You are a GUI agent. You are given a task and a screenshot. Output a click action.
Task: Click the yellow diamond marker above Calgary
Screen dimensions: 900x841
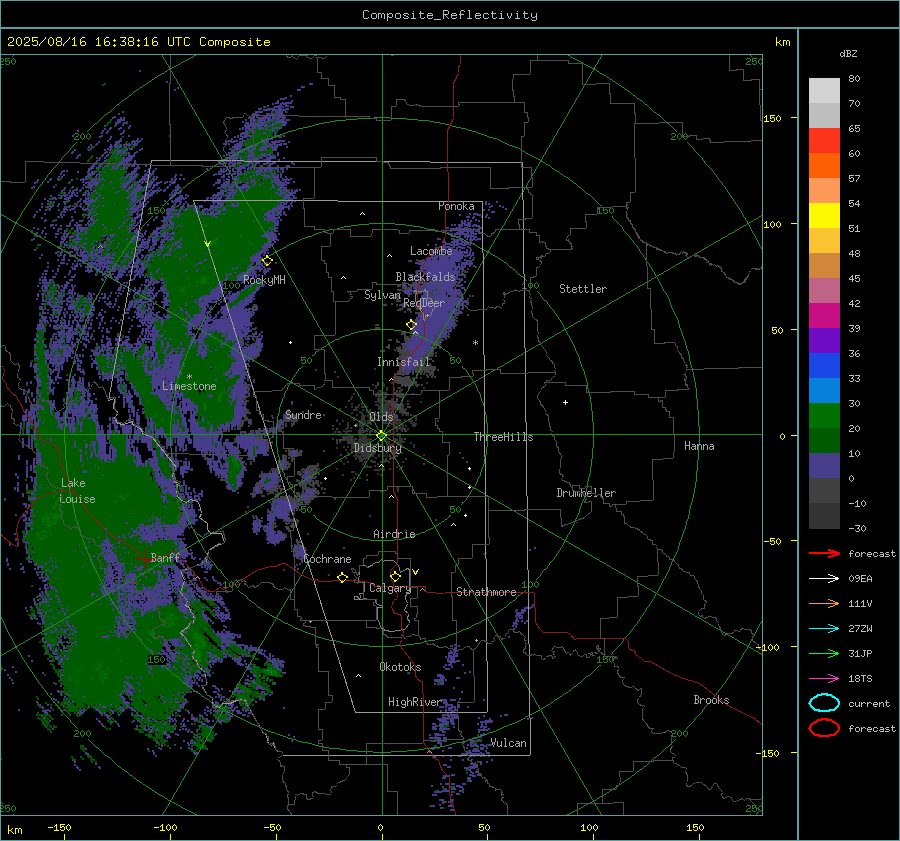(x=395, y=576)
